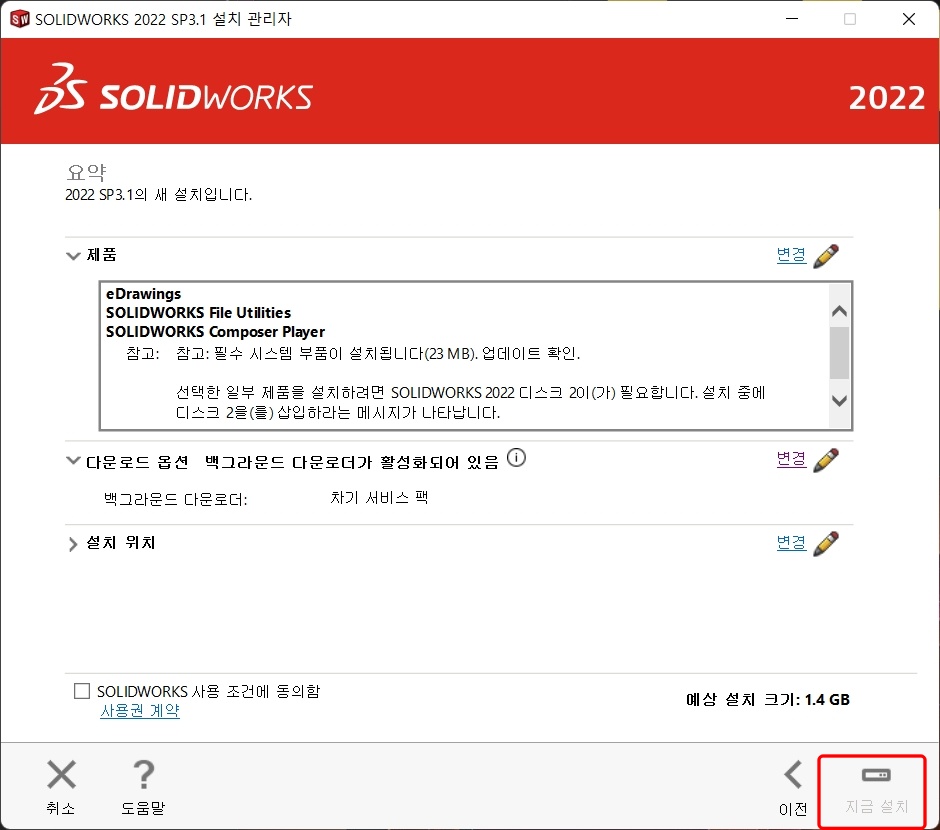Collapse the 다운로드 옵션 section chevron
This screenshot has width=940, height=830.
coord(73,461)
